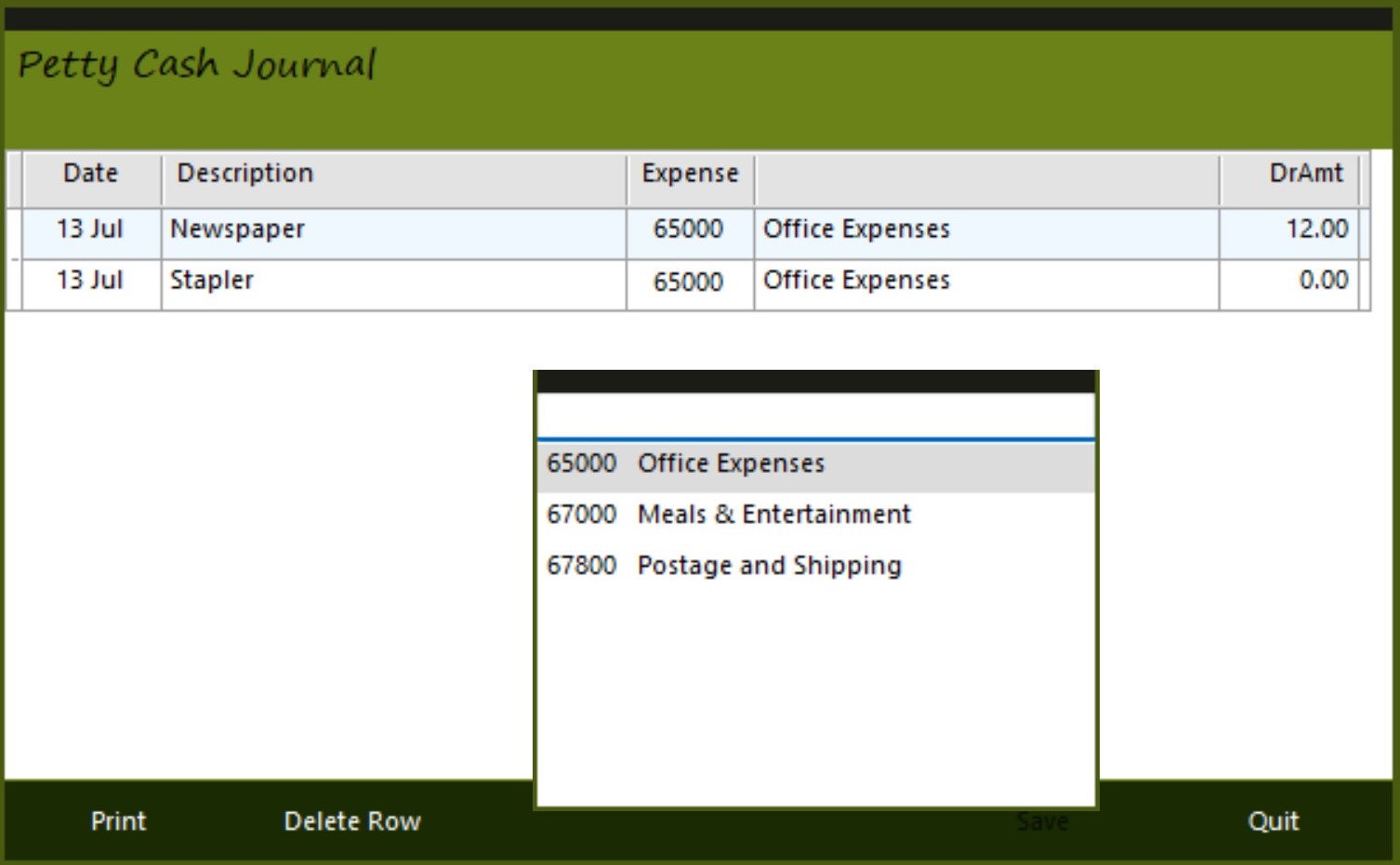Quit the Petty Cash Journal
Screen dimensions: 1400x865
(x=1273, y=821)
